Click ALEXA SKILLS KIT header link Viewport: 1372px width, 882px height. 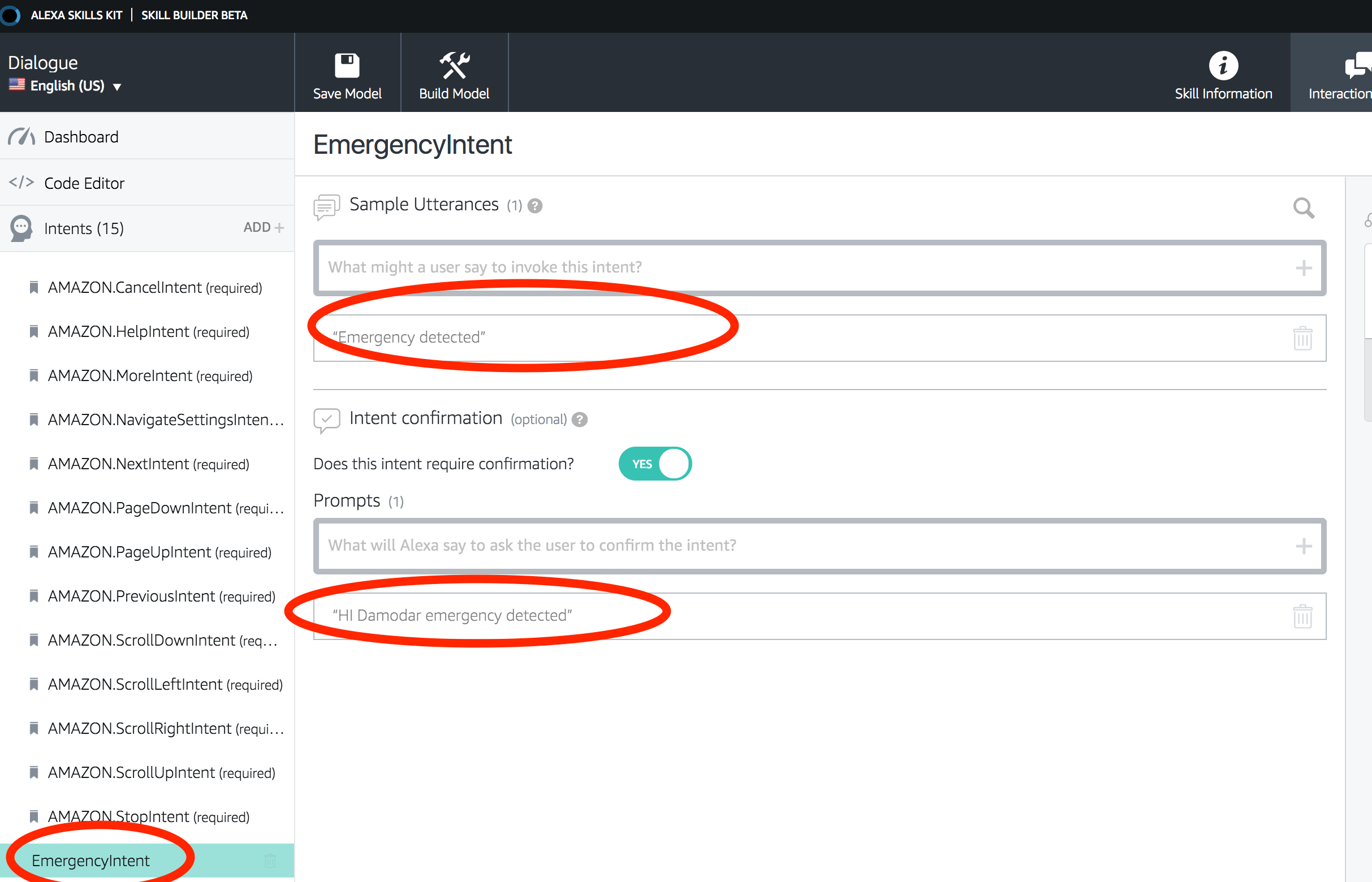(x=76, y=15)
